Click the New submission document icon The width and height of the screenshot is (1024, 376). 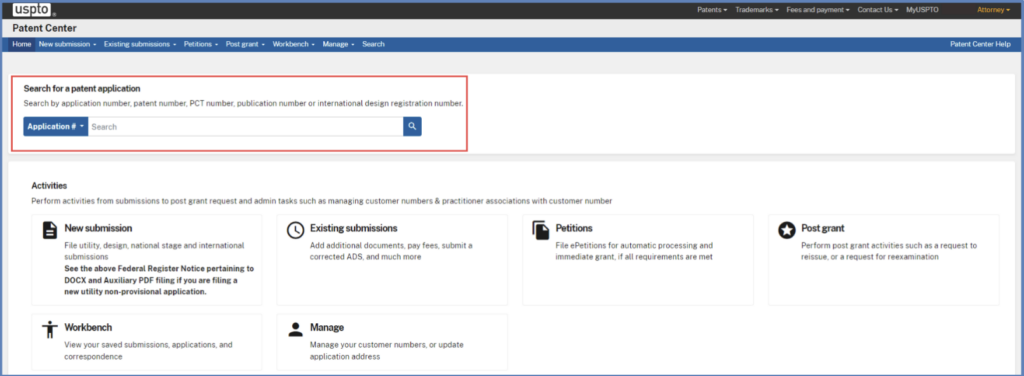pyautogui.click(x=50, y=230)
